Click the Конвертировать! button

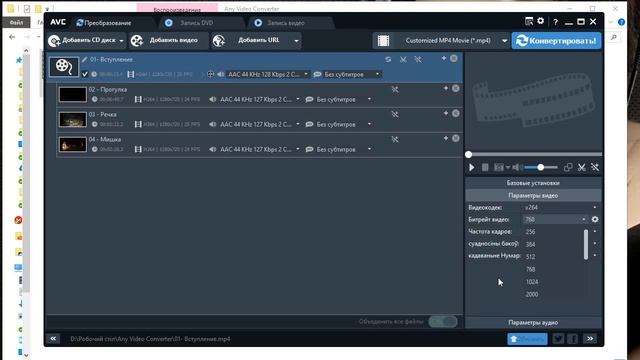pos(556,41)
